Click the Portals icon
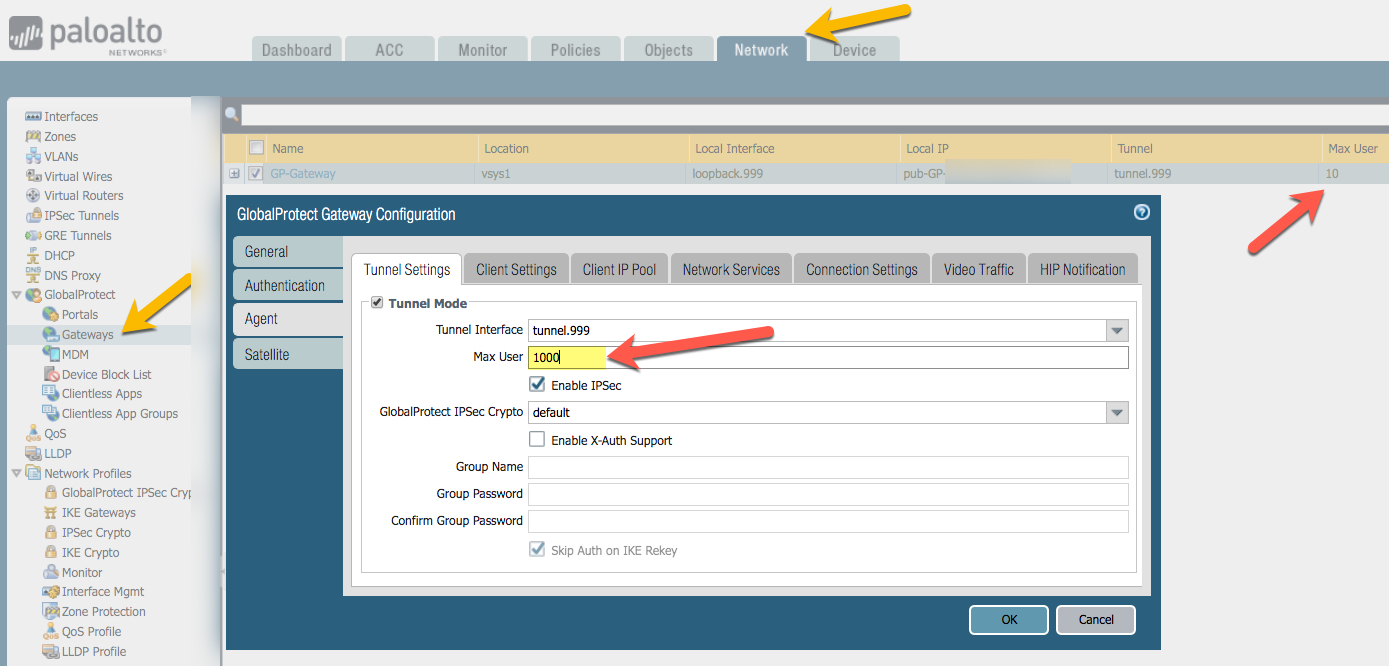The width and height of the screenshot is (1389, 666). [51, 315]
